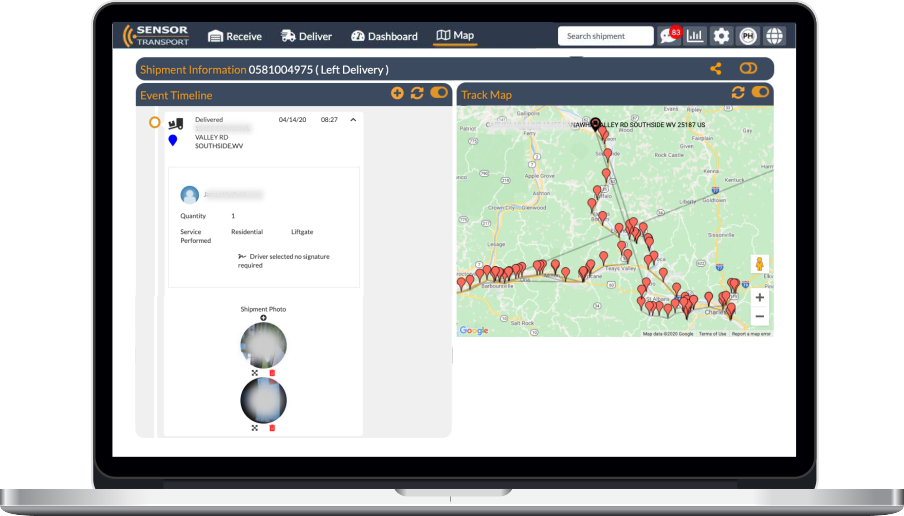
Task: Toggle the Event Timeline panel switch
Action: (439, 94)
